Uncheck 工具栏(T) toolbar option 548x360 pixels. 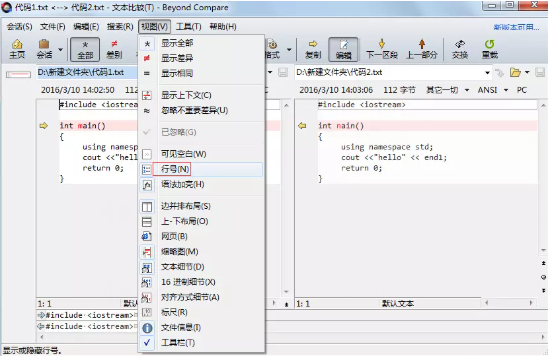201,343
